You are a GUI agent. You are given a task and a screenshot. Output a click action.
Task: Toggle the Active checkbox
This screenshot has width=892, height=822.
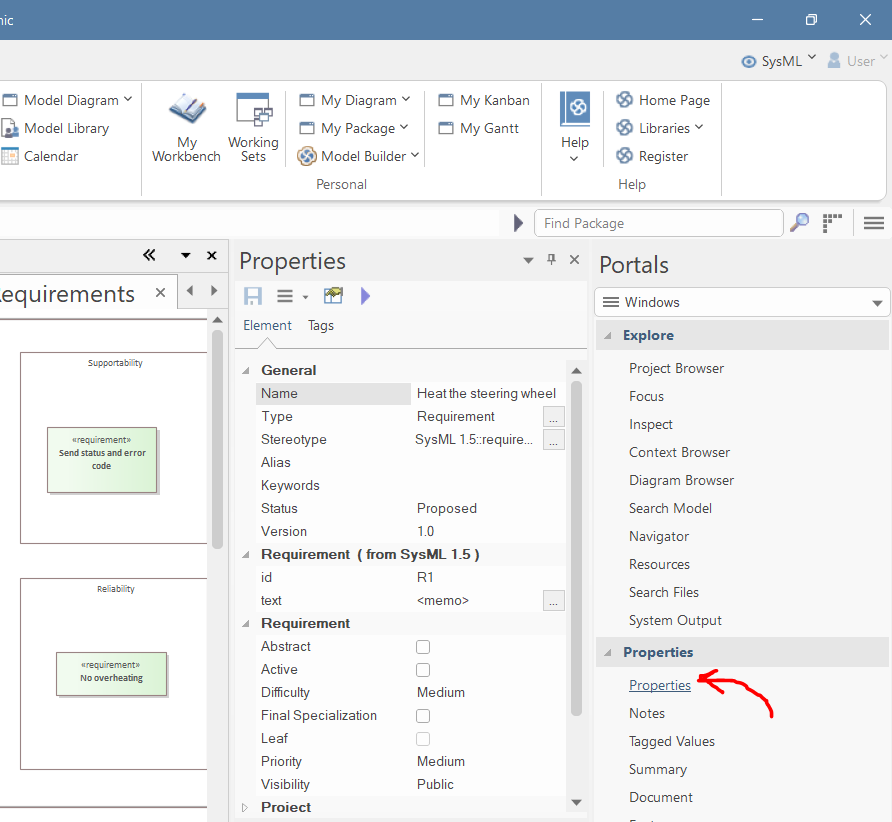tap(423, 670)
